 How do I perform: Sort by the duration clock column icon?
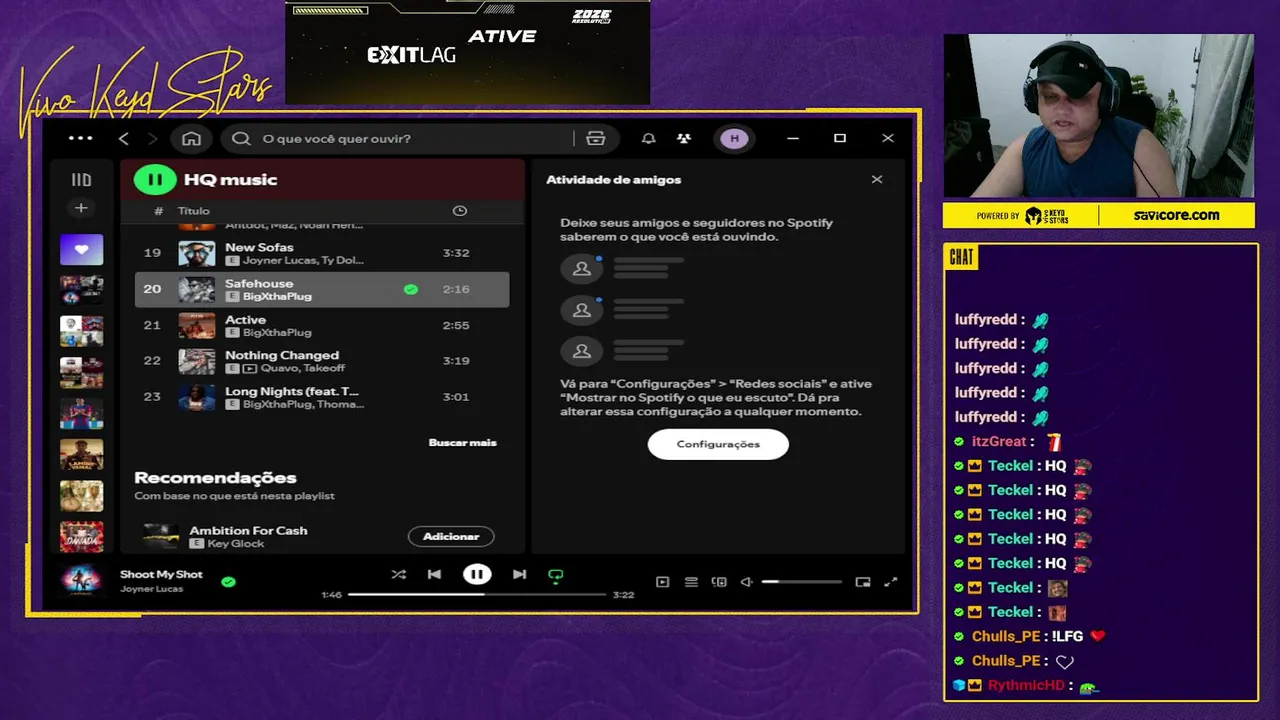pyautogui.click(x=460, y=211)
